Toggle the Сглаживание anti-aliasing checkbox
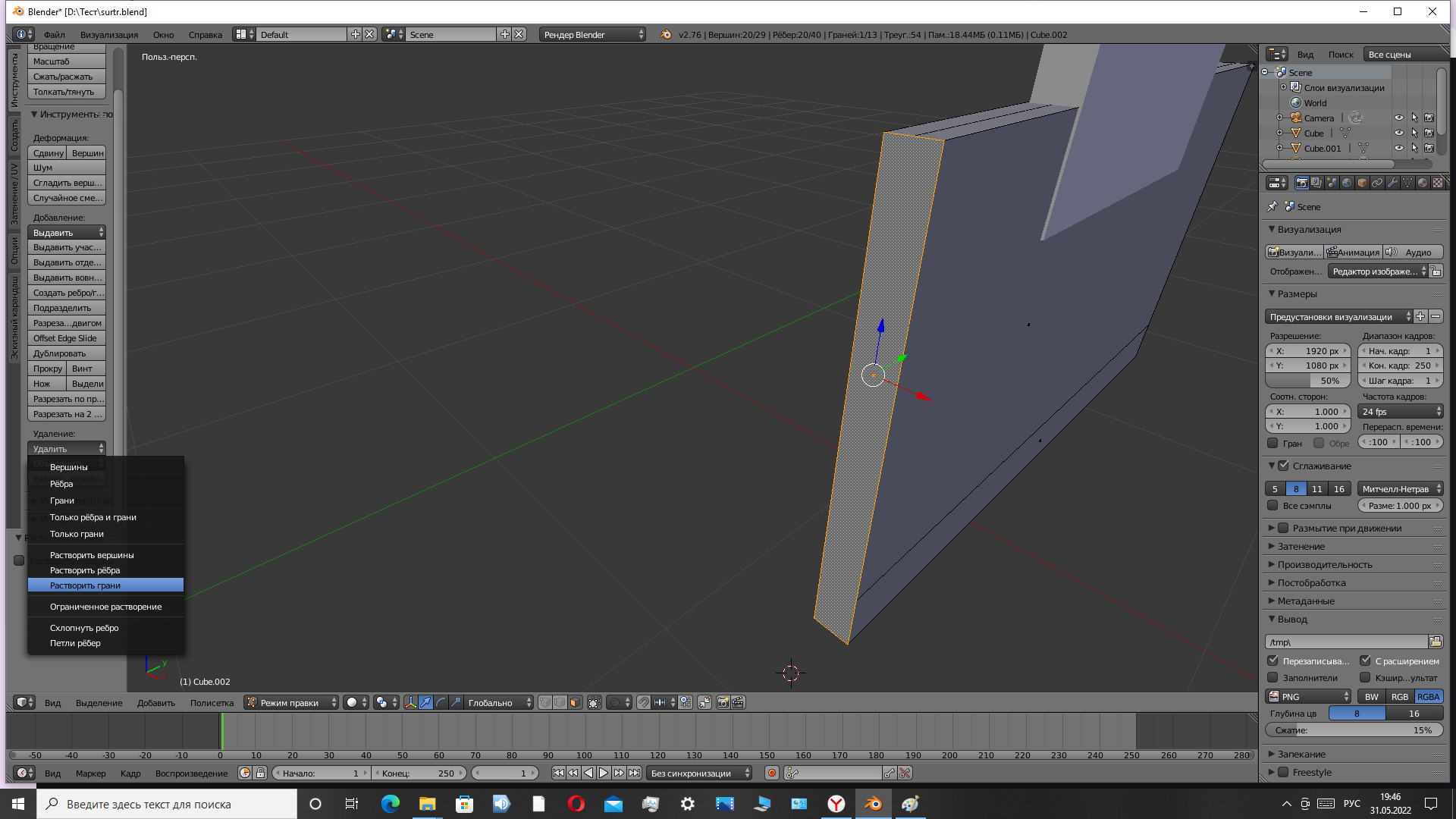1456x819 pixels. tap(1283, 466)
